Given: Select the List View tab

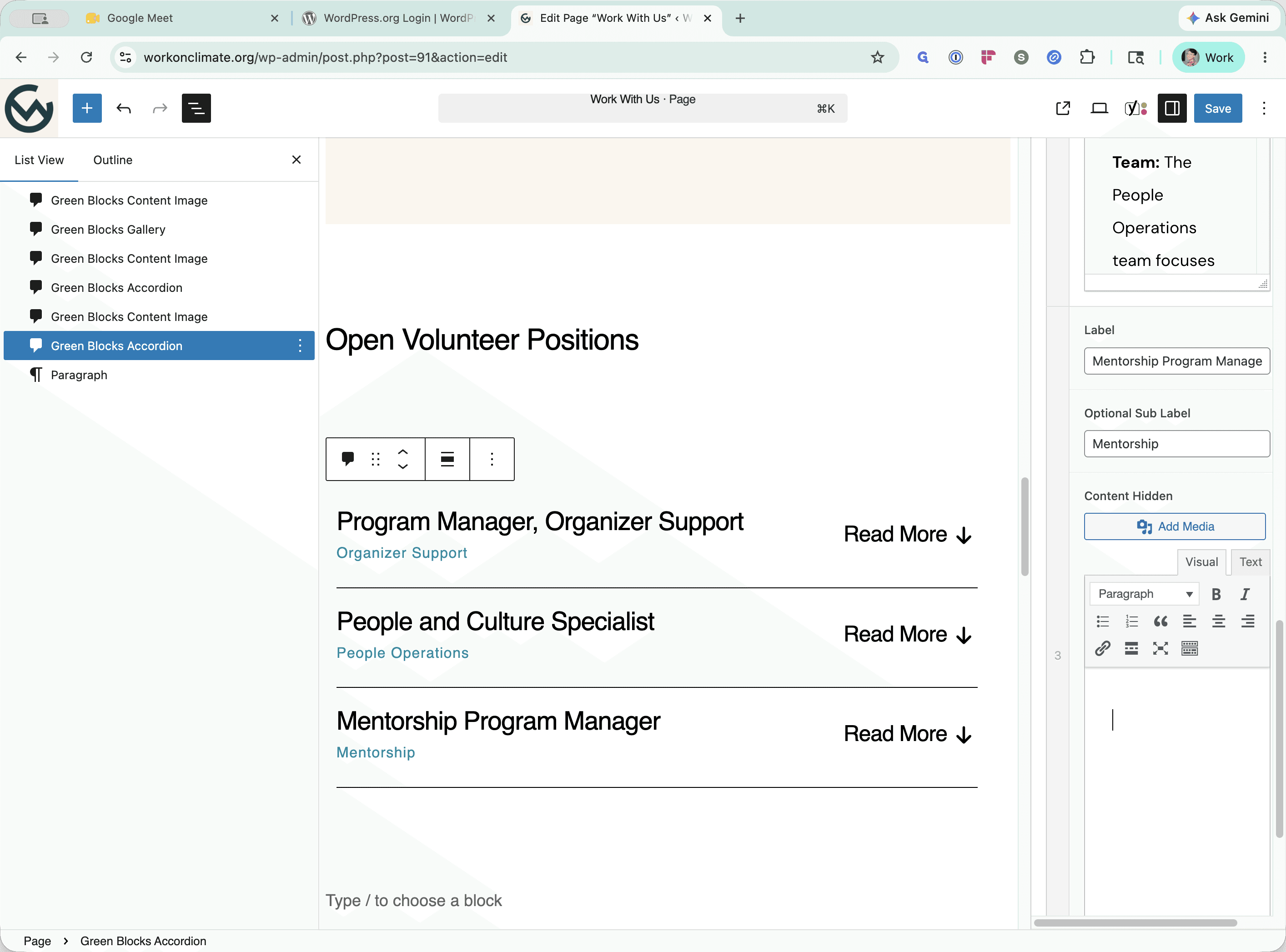Looking at the screenshot, I should pos(39,160).
